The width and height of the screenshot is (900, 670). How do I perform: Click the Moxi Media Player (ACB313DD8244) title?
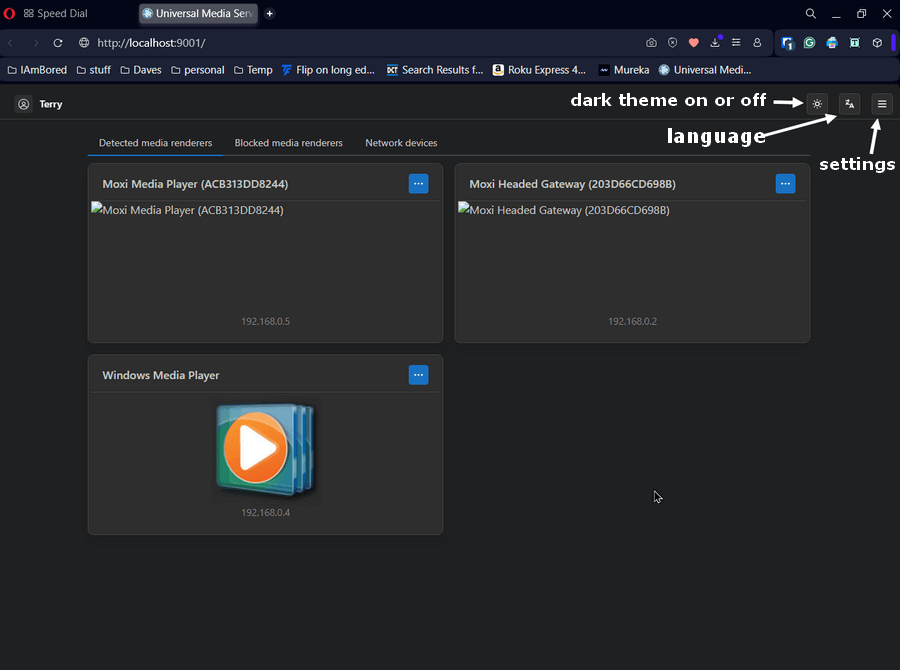click(x=195, y=184)
